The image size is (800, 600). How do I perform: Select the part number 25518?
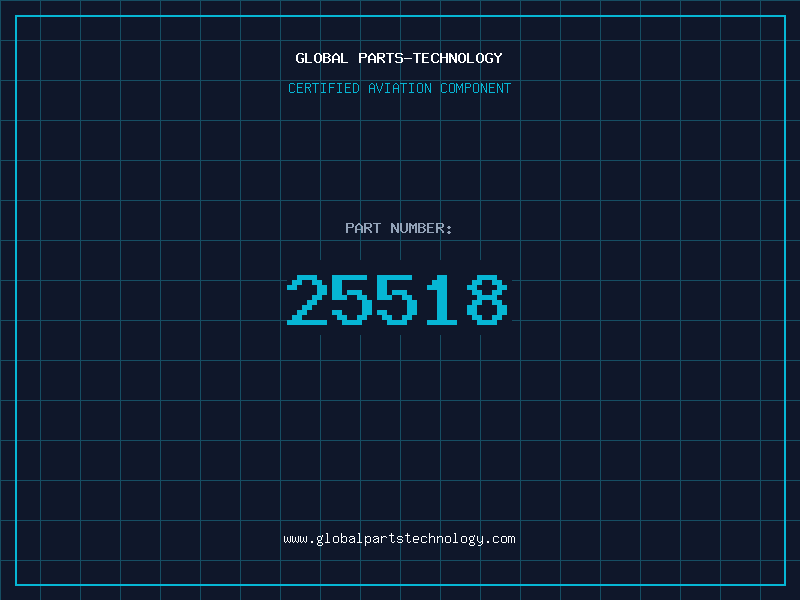click(x=397, y=299)
